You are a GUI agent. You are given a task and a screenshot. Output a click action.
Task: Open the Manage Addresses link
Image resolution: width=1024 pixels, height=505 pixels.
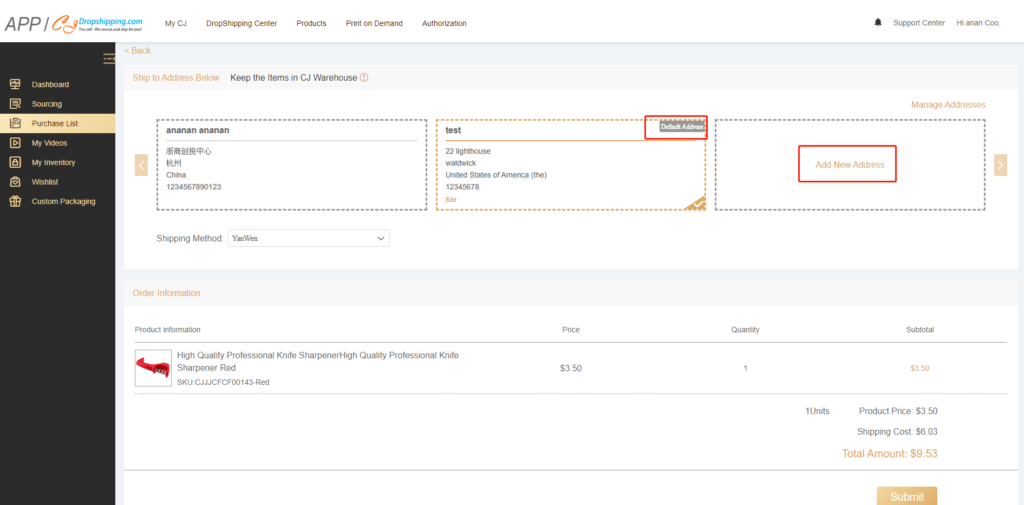947,105
